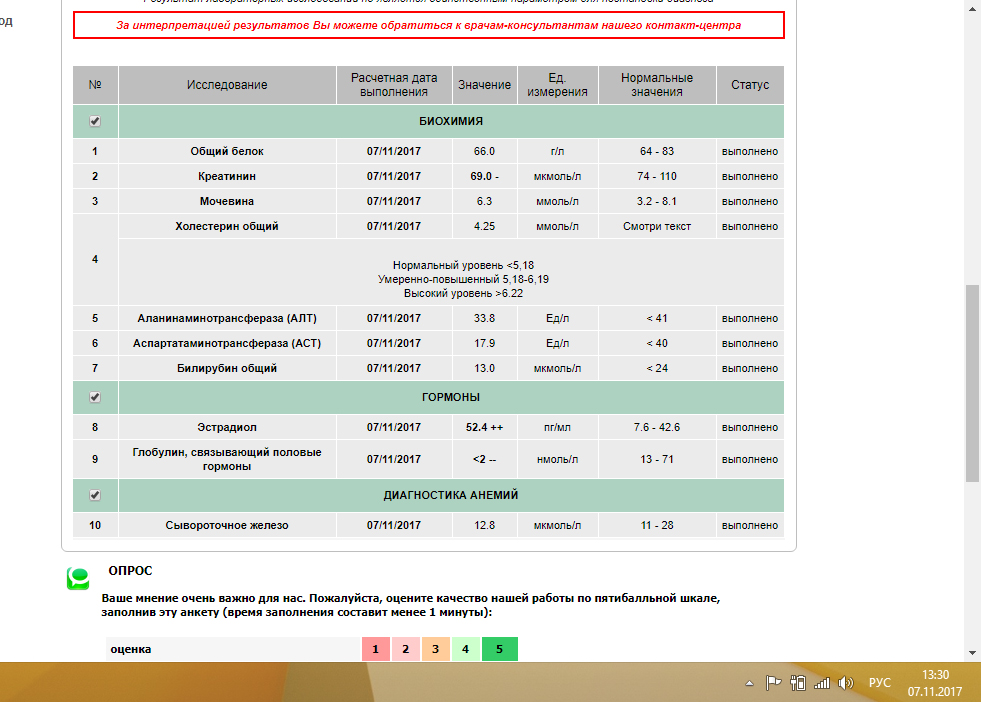The height and width of the screenshot is (702, 981).
Task: Click the Эстрадиол test row name
Action: [227, 427]
